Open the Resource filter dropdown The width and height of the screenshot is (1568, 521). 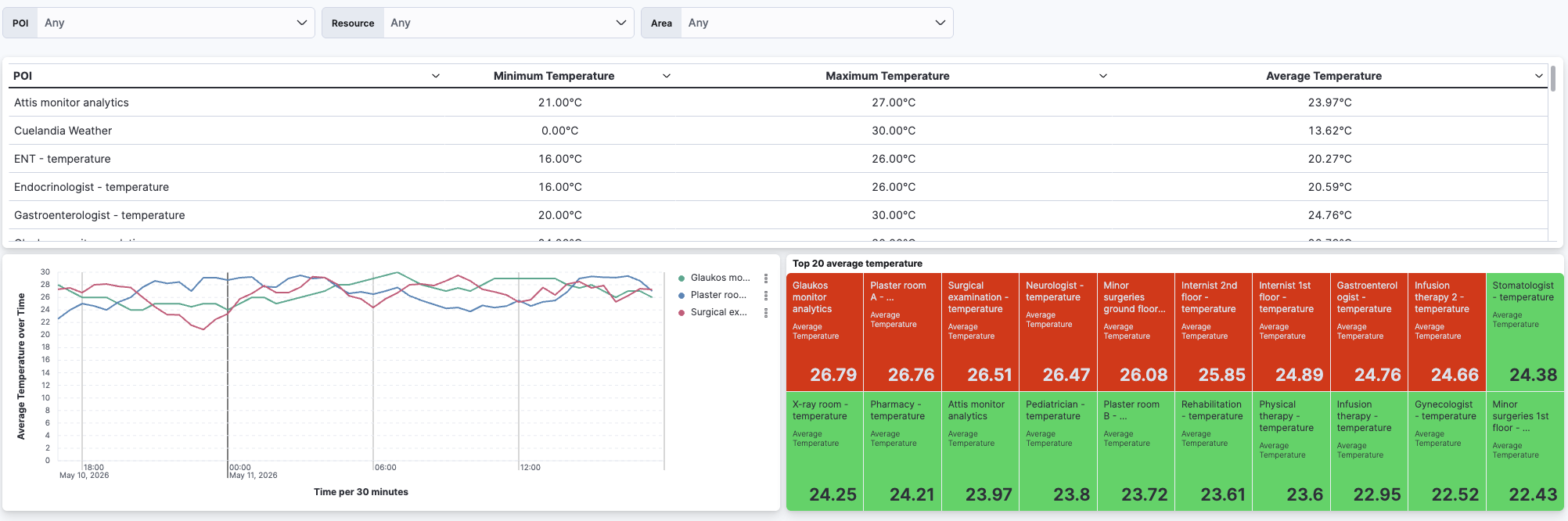pos(477,23)
